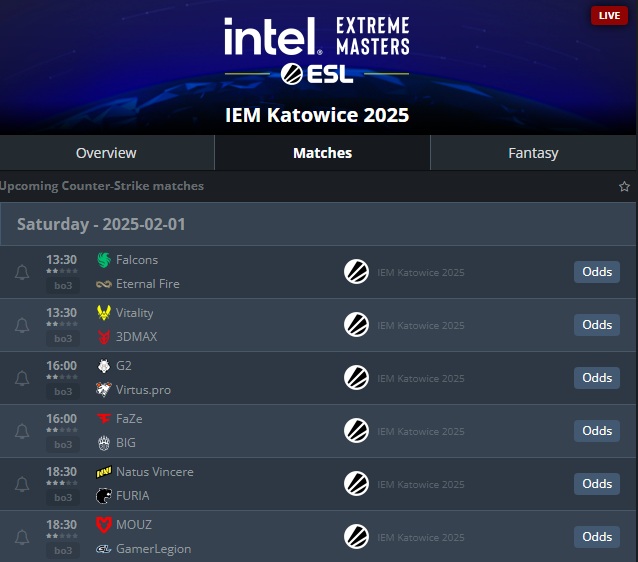The height and width of the screenshot is (562, 638).
Task: View Odds for Natus Vincere vs FURIA
Action: click(x=597, y=483)
